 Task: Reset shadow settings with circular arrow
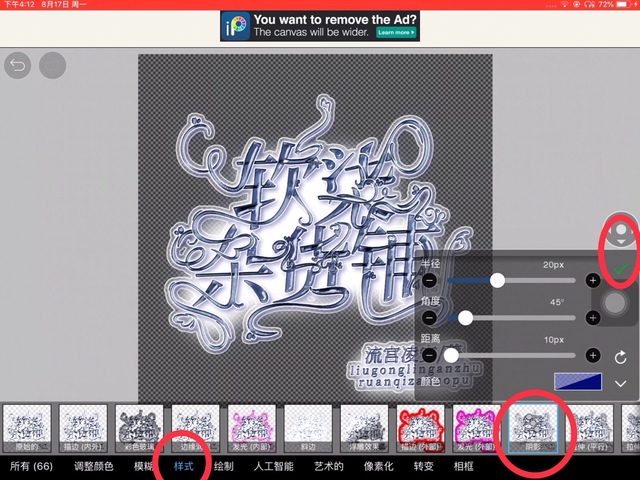pos(621,357)
